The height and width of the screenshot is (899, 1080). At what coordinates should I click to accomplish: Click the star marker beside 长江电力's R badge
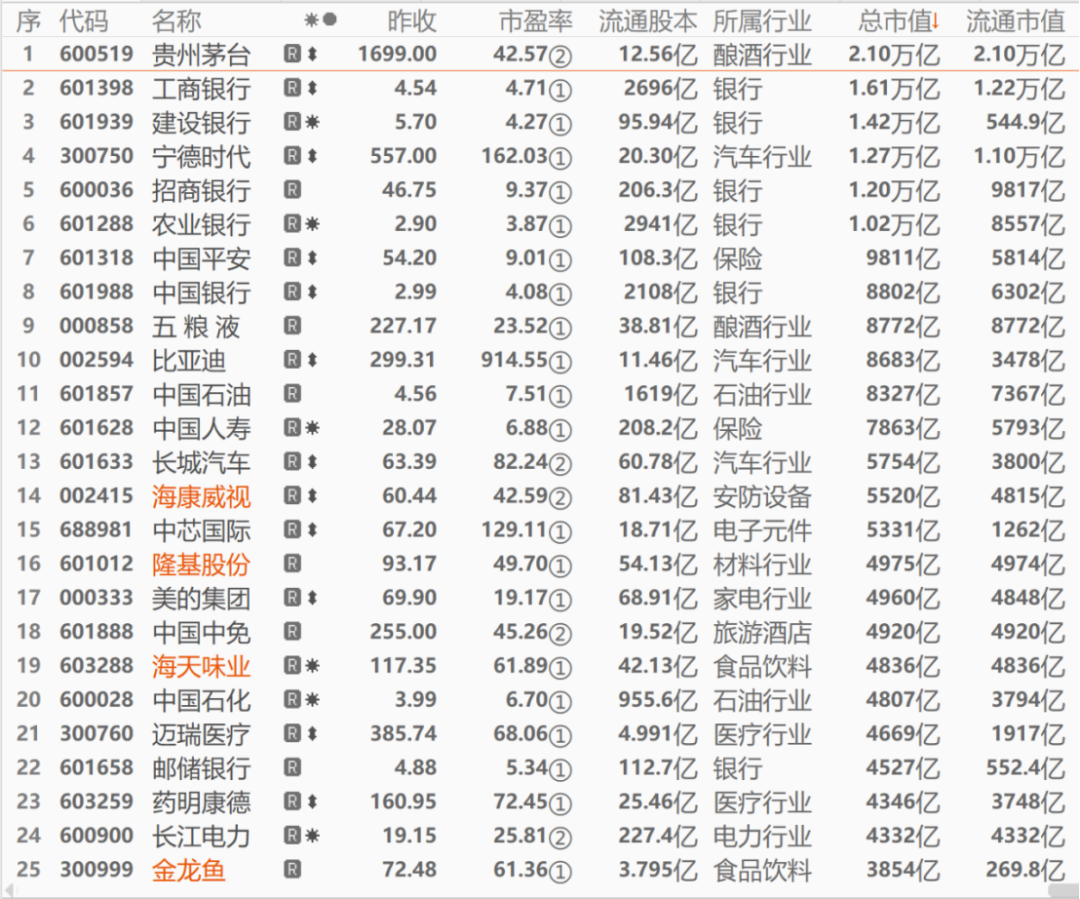(312, 836)
